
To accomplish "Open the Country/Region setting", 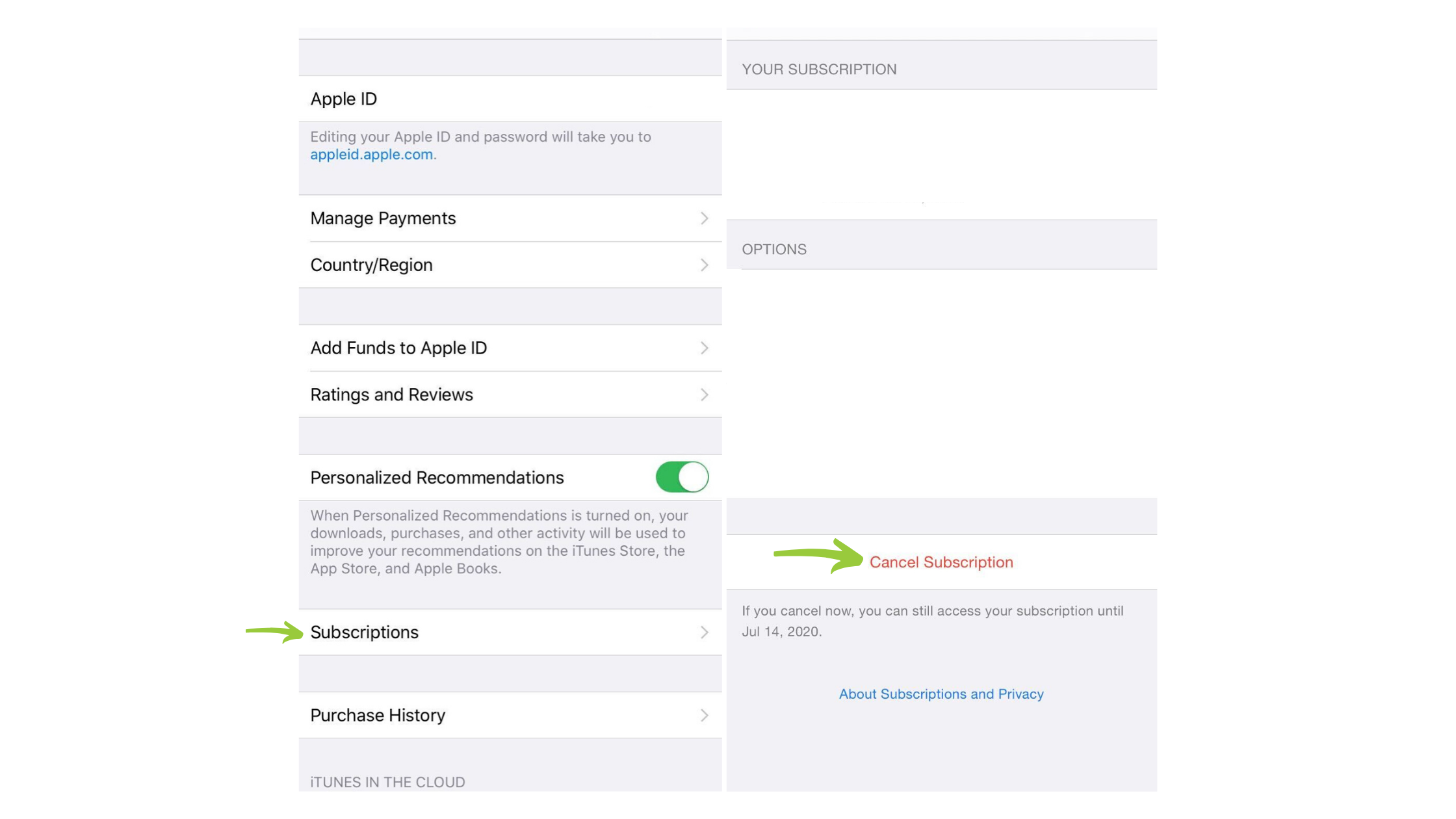I will (x=510, y=265).
